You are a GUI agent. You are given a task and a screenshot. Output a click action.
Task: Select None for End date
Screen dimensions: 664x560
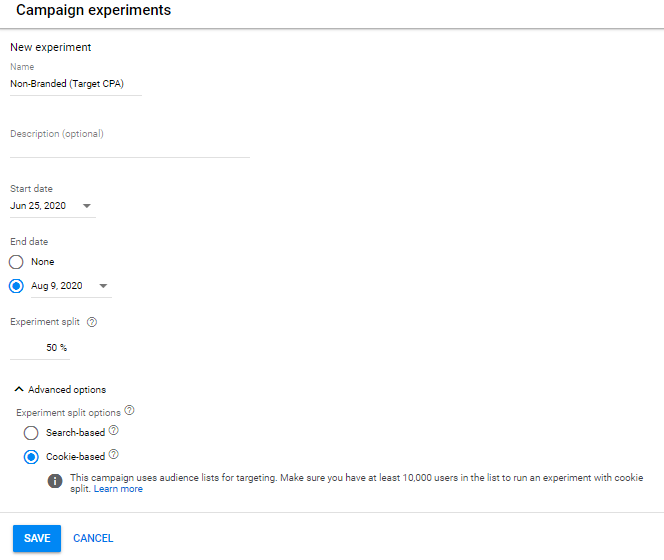point(16,262)
